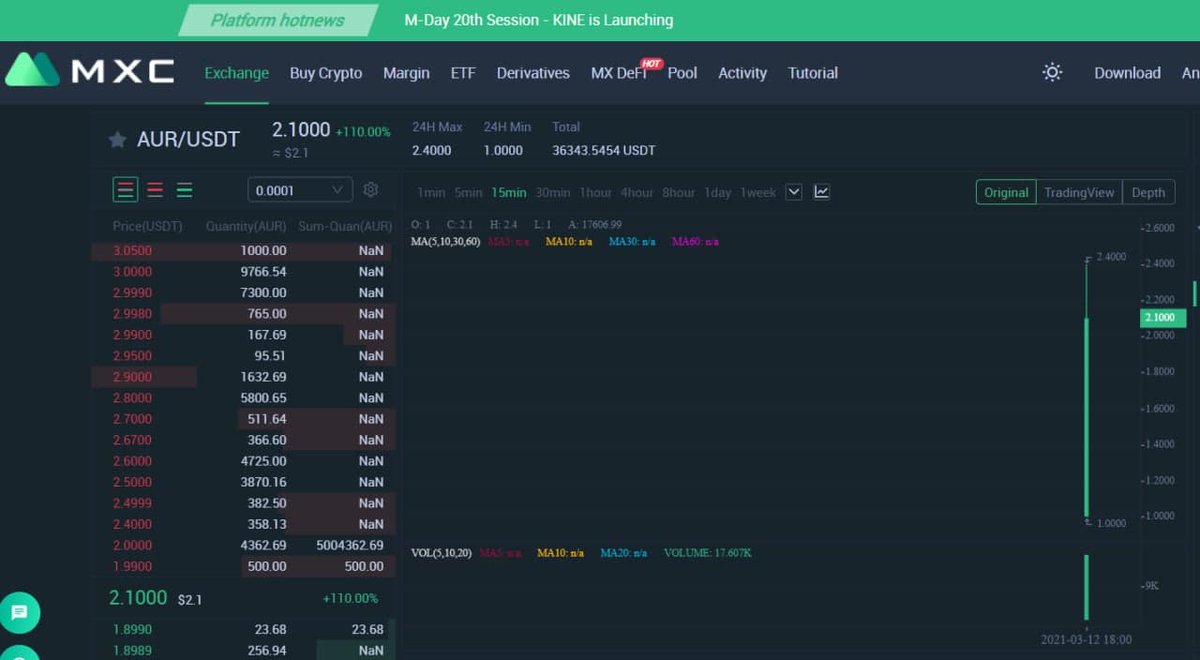Select the 15min chart interval
This screenshot has width=1200, height=660.
click(x=509, y=193)
